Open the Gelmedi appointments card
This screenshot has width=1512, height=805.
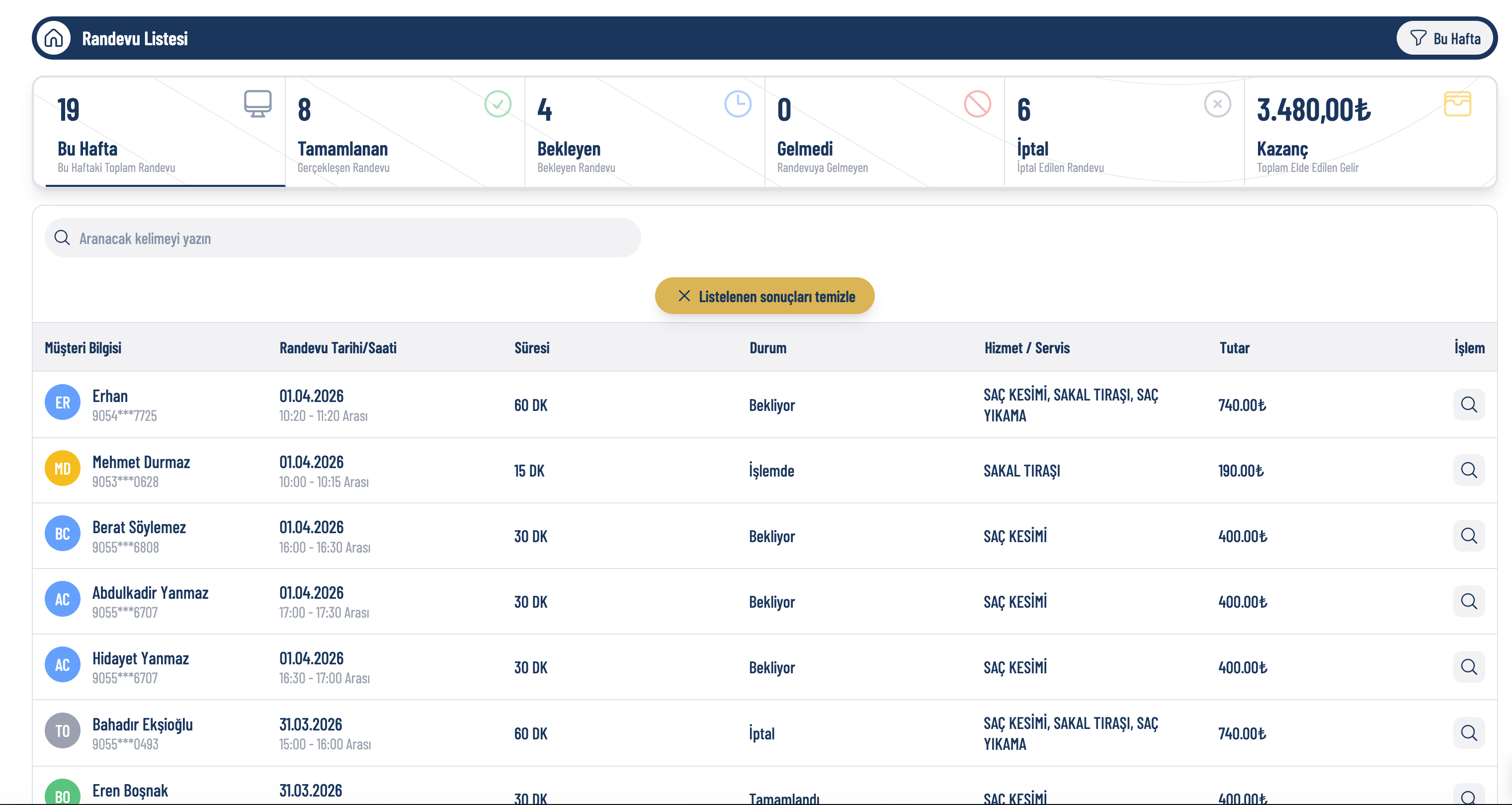[884, 132]
